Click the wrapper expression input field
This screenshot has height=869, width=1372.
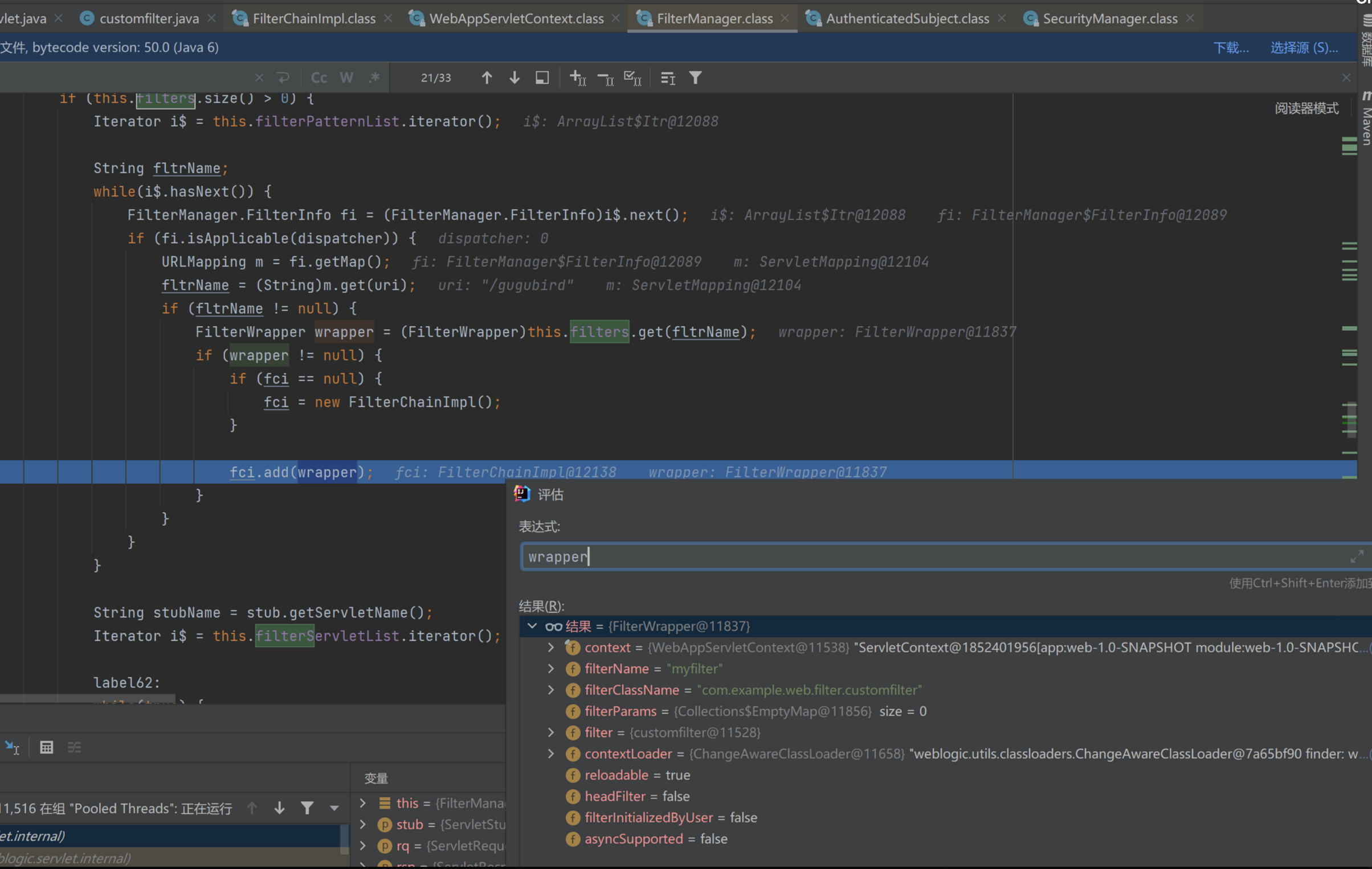934,556
